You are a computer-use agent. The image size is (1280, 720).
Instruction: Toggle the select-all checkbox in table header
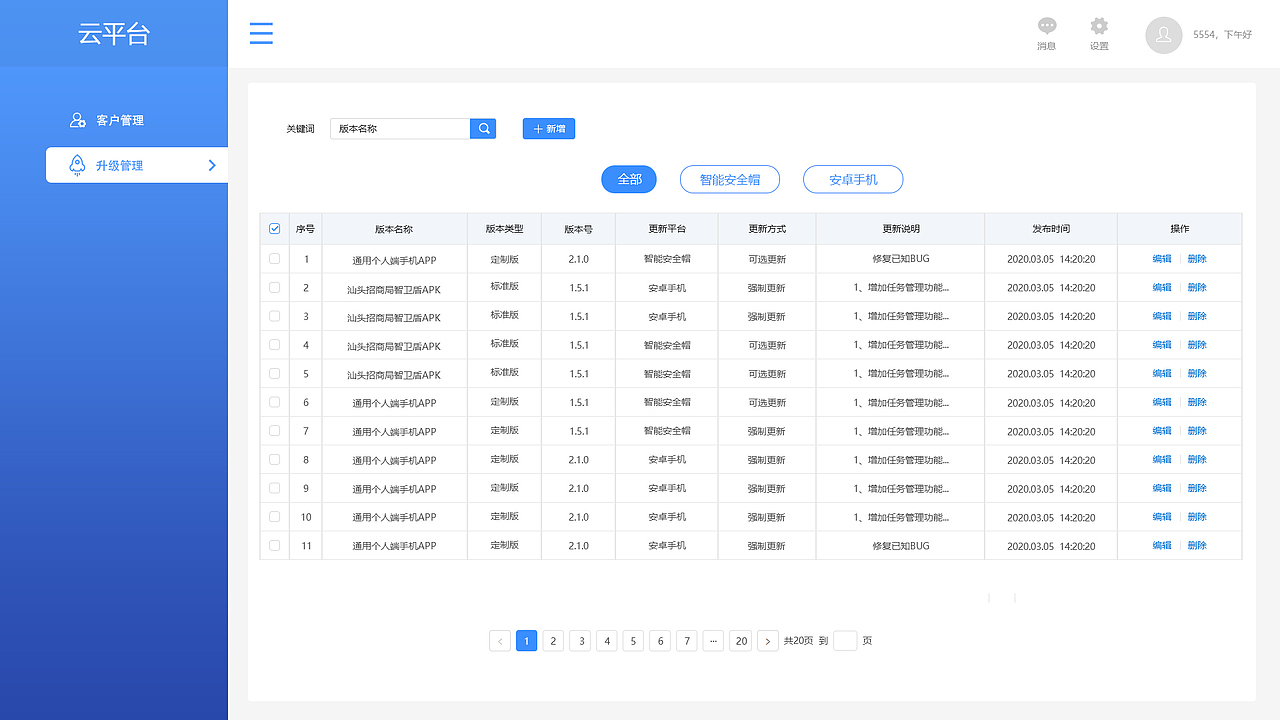[274, 228]
